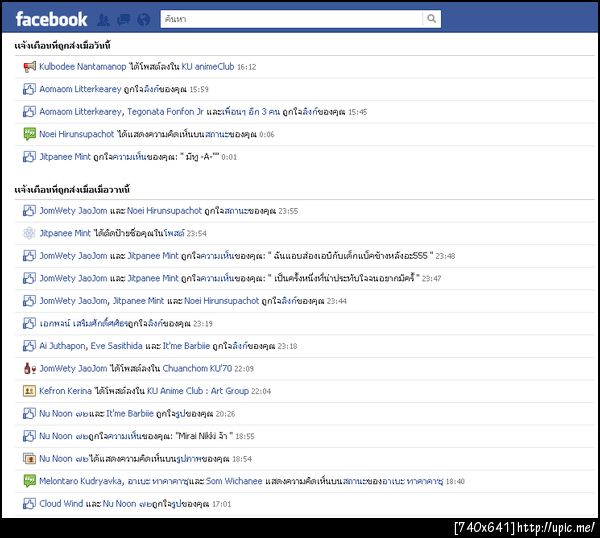Click the 17:01 timestamp

click(x=222, y=504)
